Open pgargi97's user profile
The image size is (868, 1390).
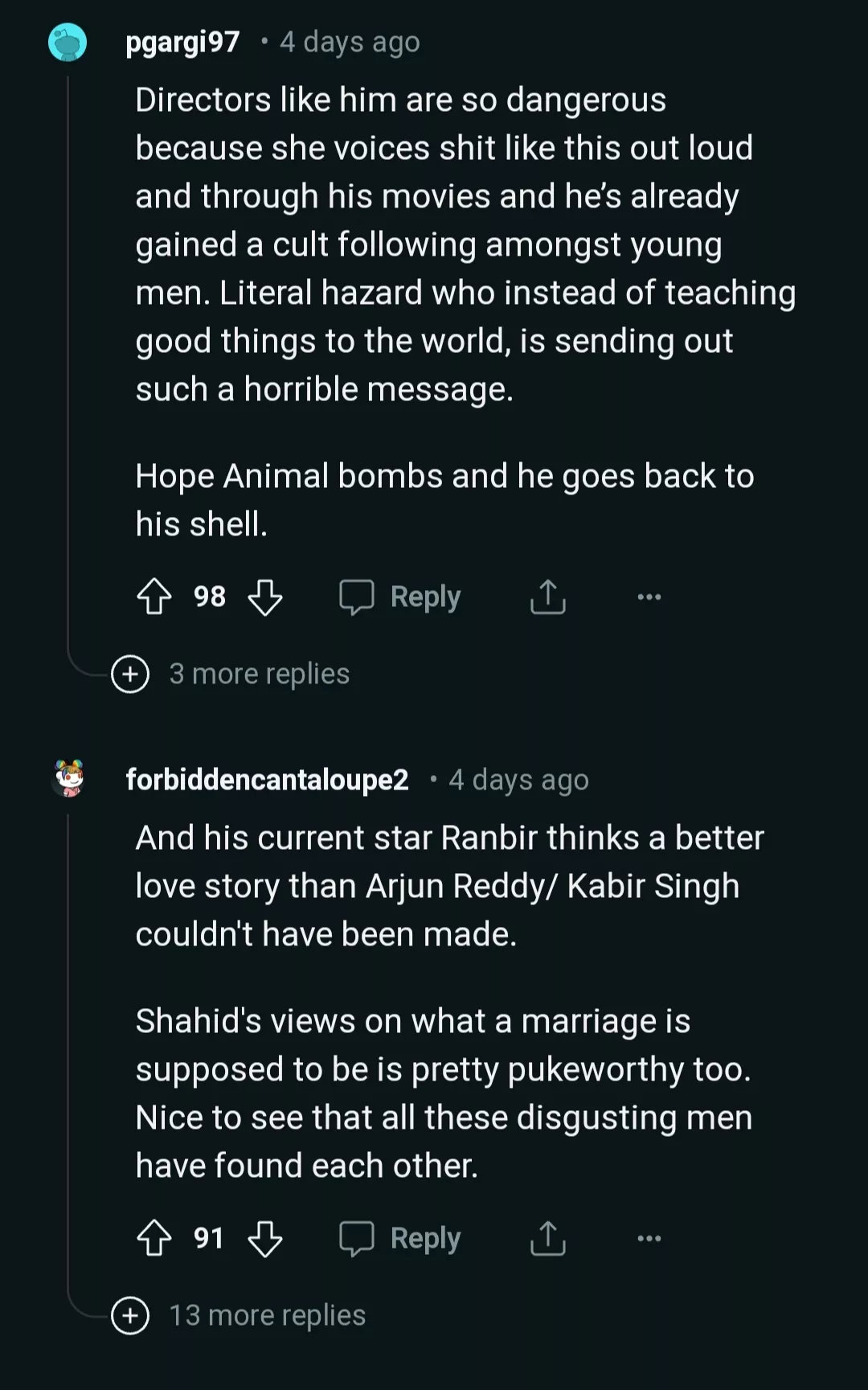click(x=183, y=42)
